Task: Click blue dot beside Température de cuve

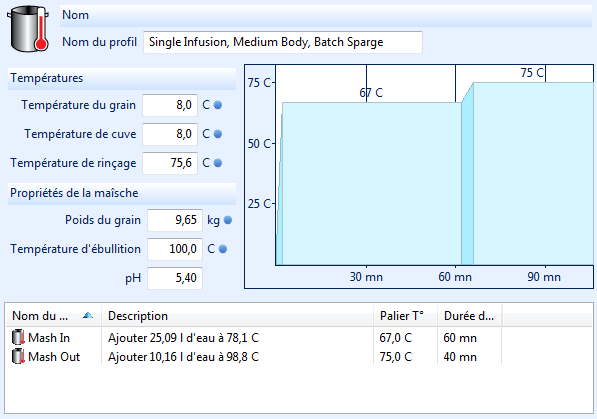Action: tap(218, 134)
